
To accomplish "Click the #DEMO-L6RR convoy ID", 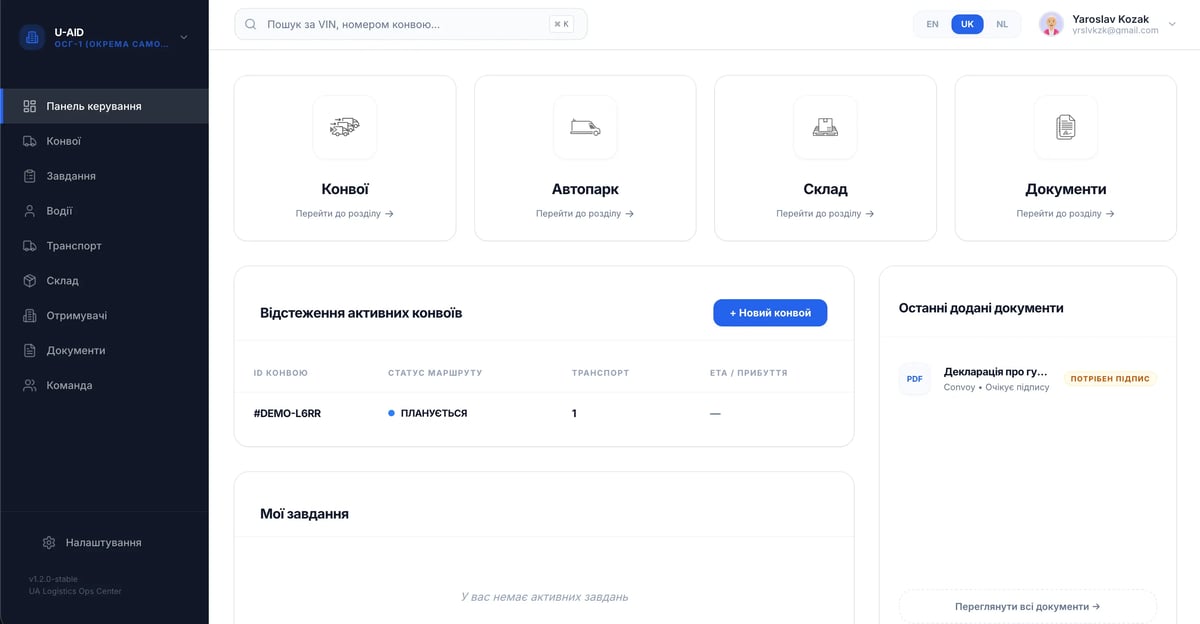I will tap(287, 413).
